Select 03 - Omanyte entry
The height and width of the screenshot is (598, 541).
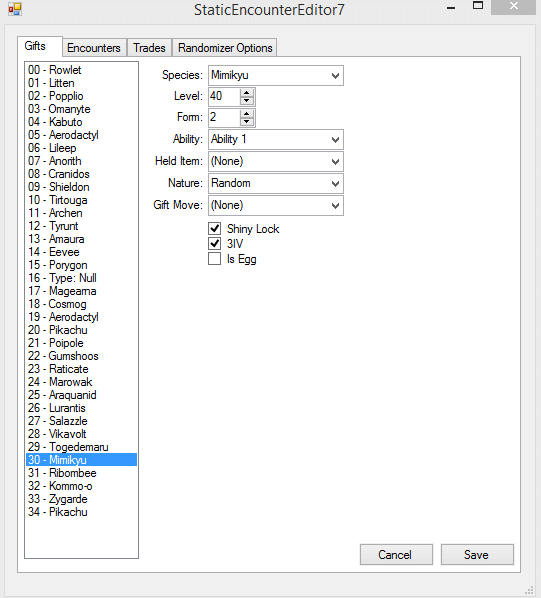(81, 109)
